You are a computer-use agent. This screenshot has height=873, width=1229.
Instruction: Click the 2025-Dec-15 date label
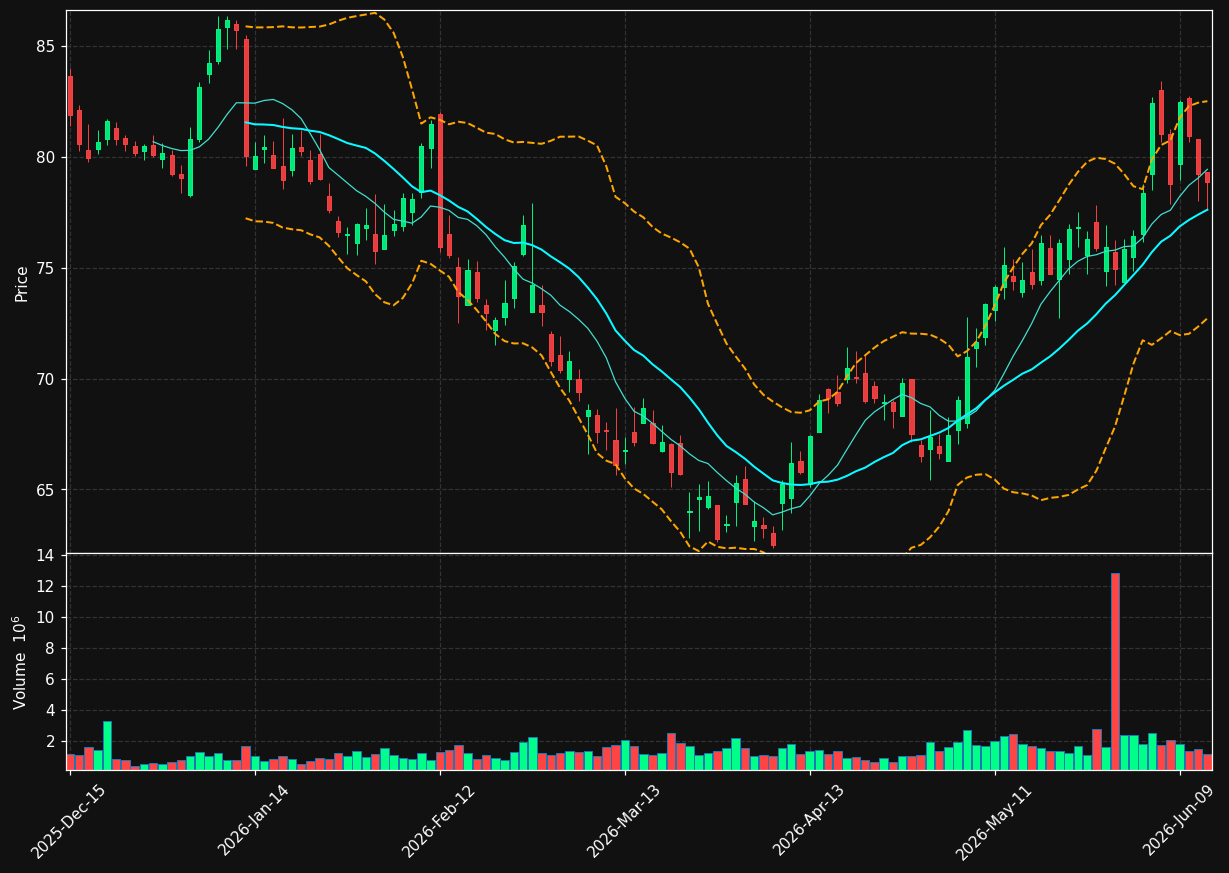pos(69,821)
